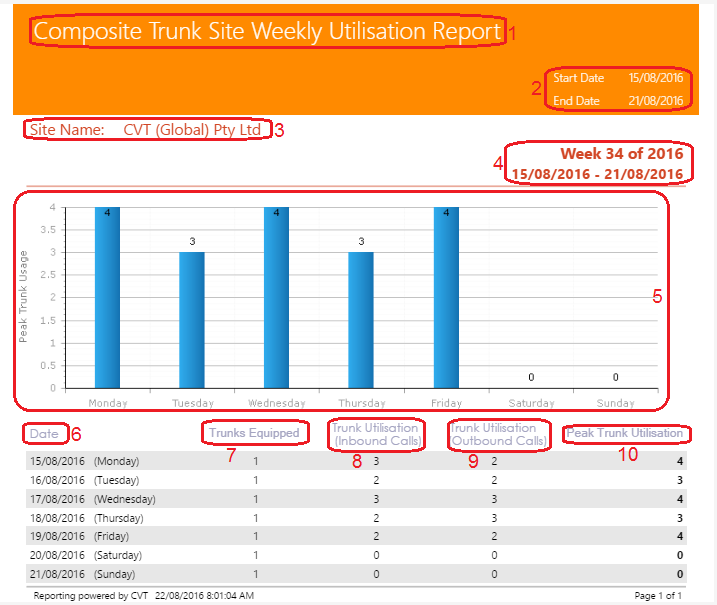Click the Week 34 of 2016 heading
Viewport: 717px width, 605px height.
[x=622, y=154]
